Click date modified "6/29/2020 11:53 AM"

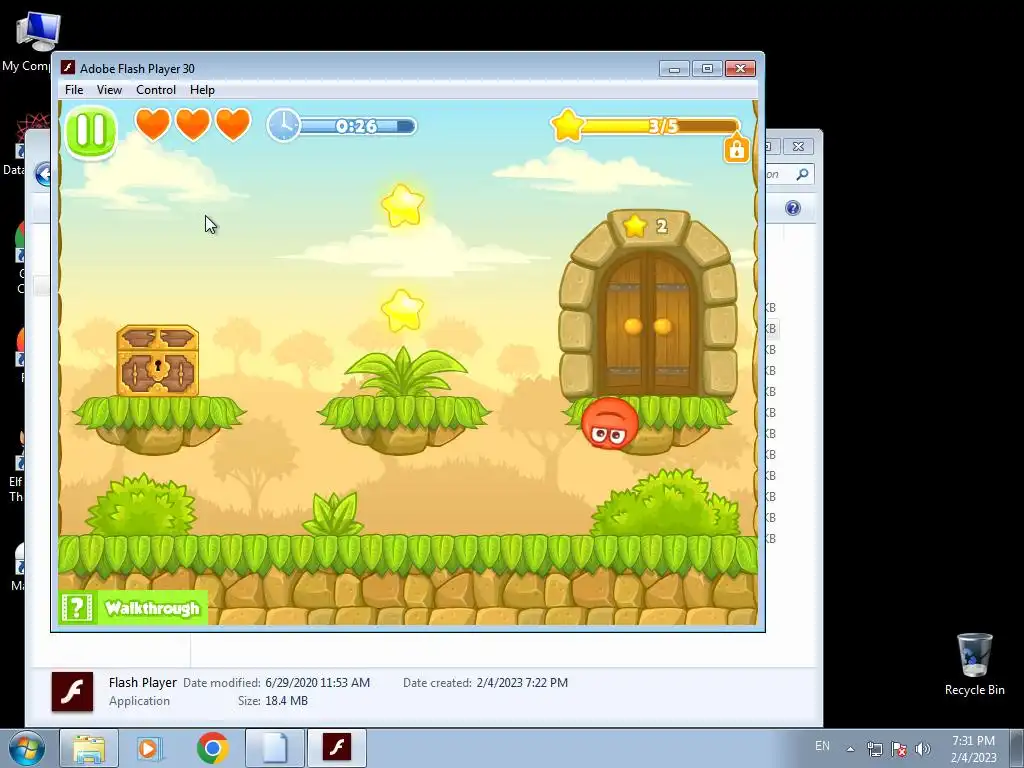pyautogui.click(x=317, y=682)
